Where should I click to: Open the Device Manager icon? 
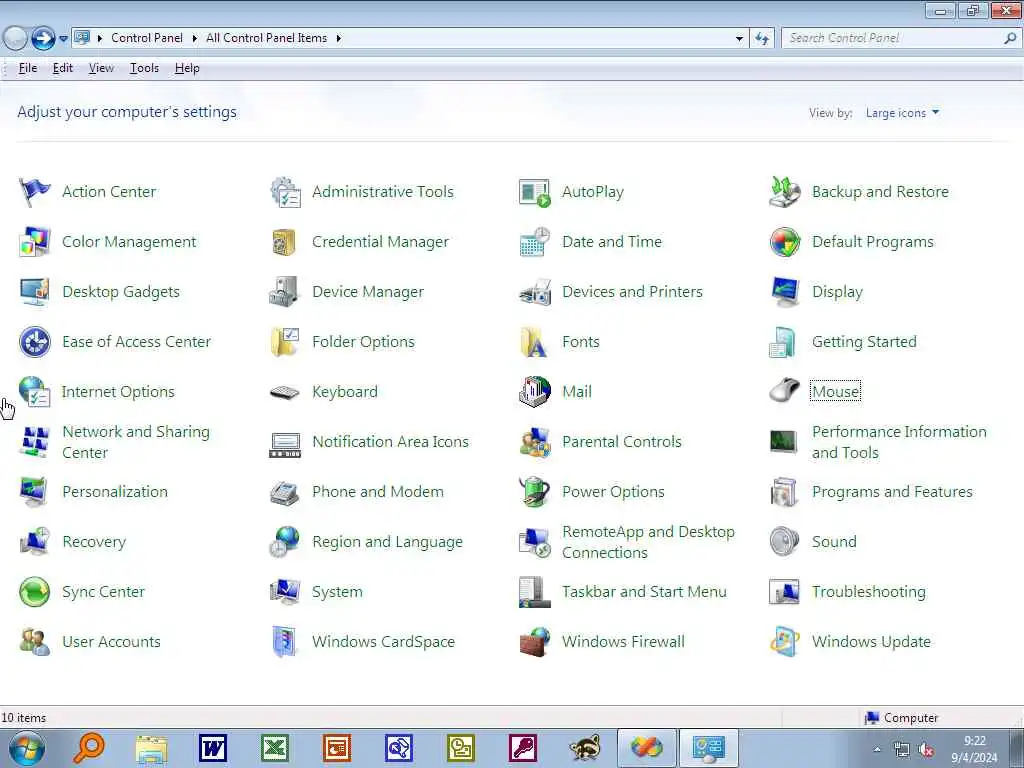285,292
